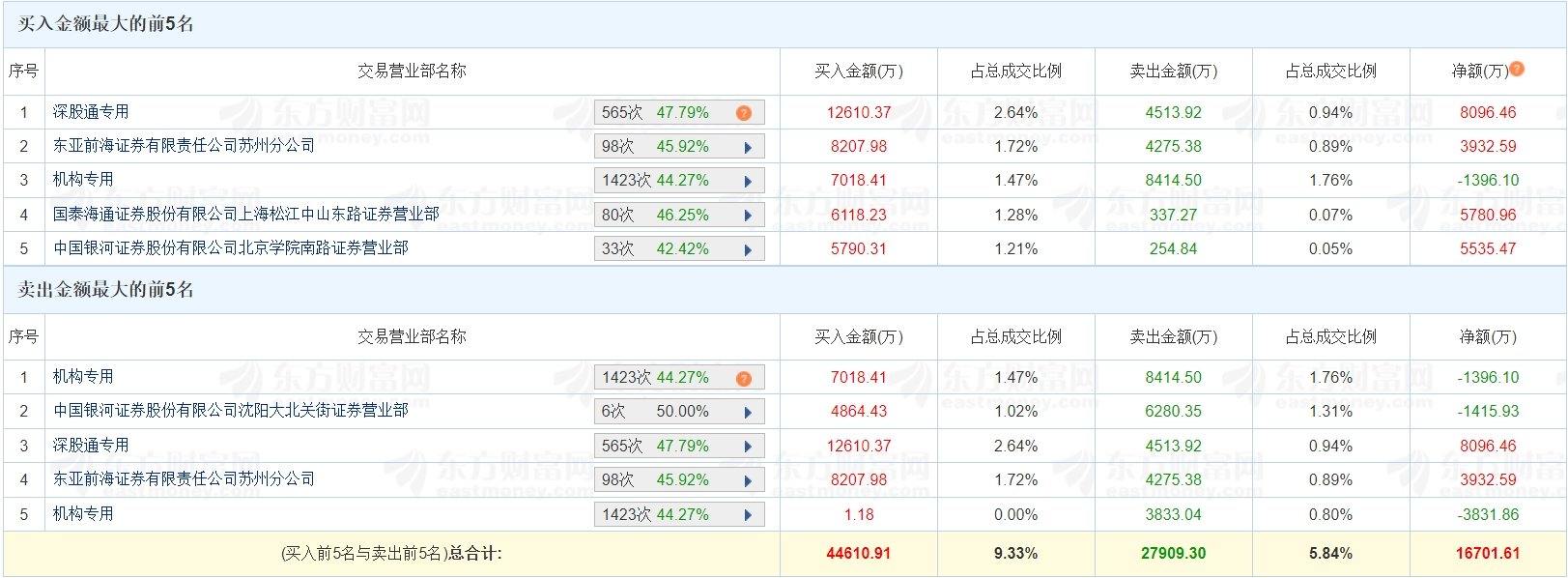
Task: Click 卖出金额(万) column header in bottom table
Action: click(x=1174, y=336)
